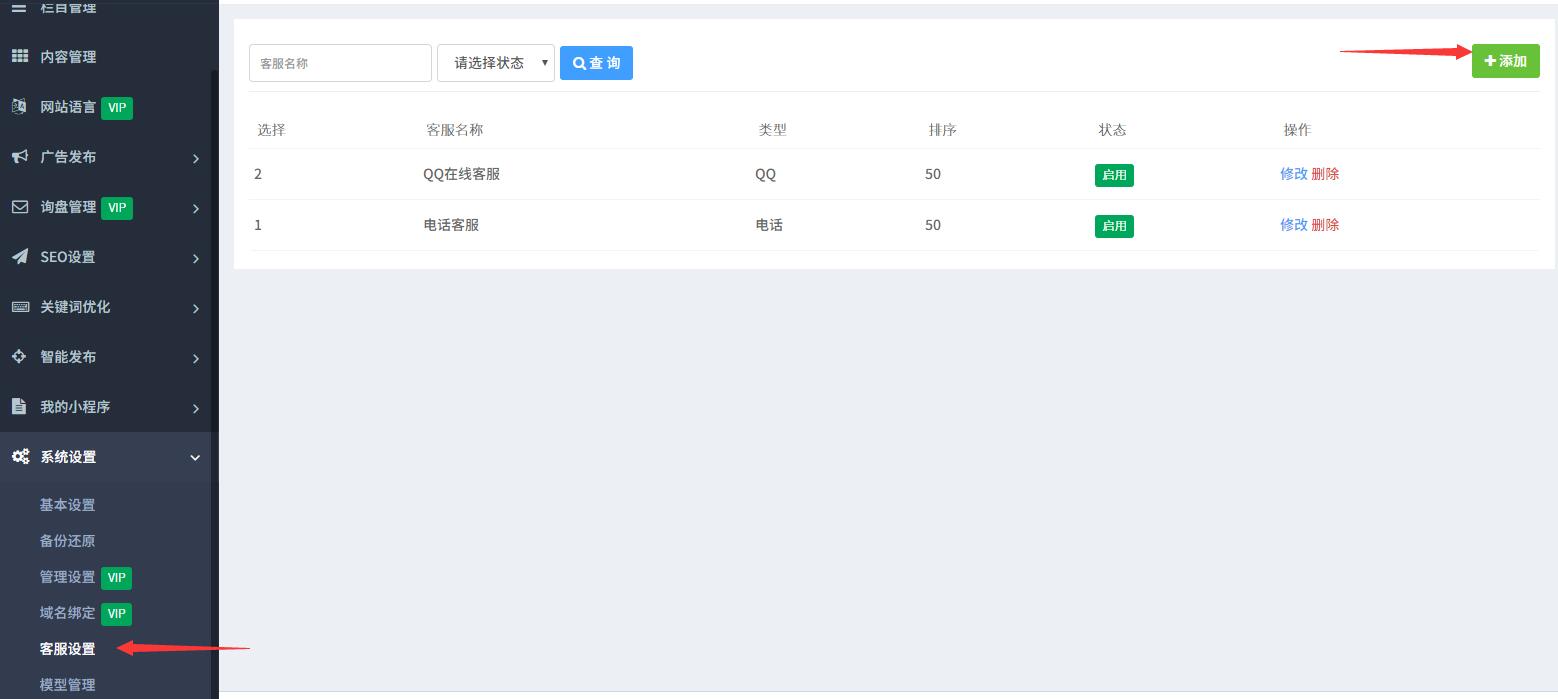Expand the 我的小程序 submenu chevron
Screen dimensions: 1558x699
click(x=196, y=408)
